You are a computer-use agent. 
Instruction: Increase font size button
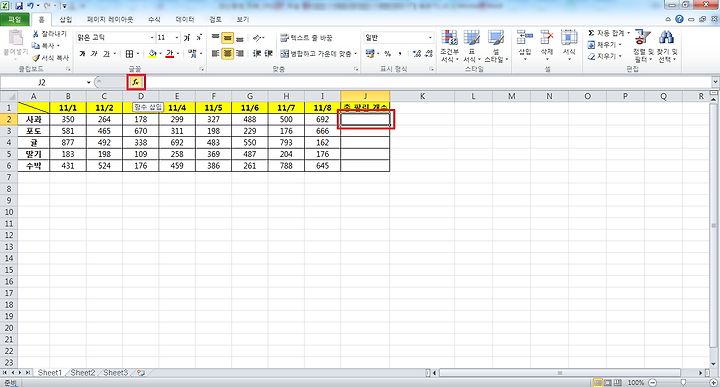(187, 38)
